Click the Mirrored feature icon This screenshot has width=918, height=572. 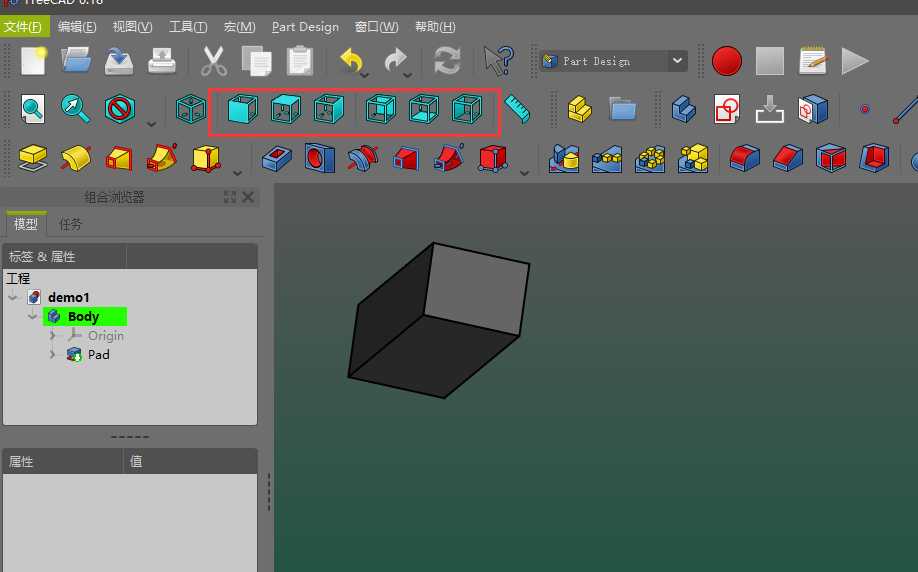564,158
